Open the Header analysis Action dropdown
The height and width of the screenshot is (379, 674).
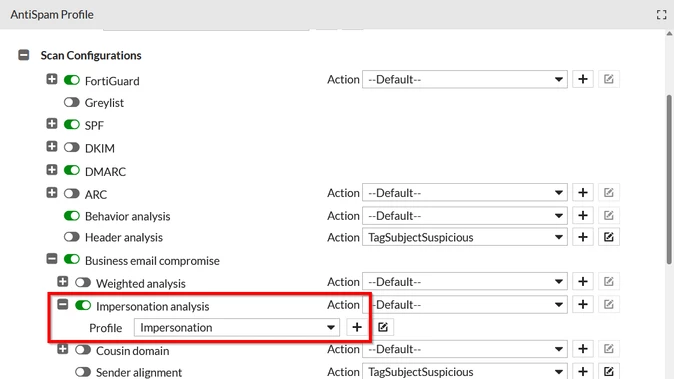pos(465,237)
